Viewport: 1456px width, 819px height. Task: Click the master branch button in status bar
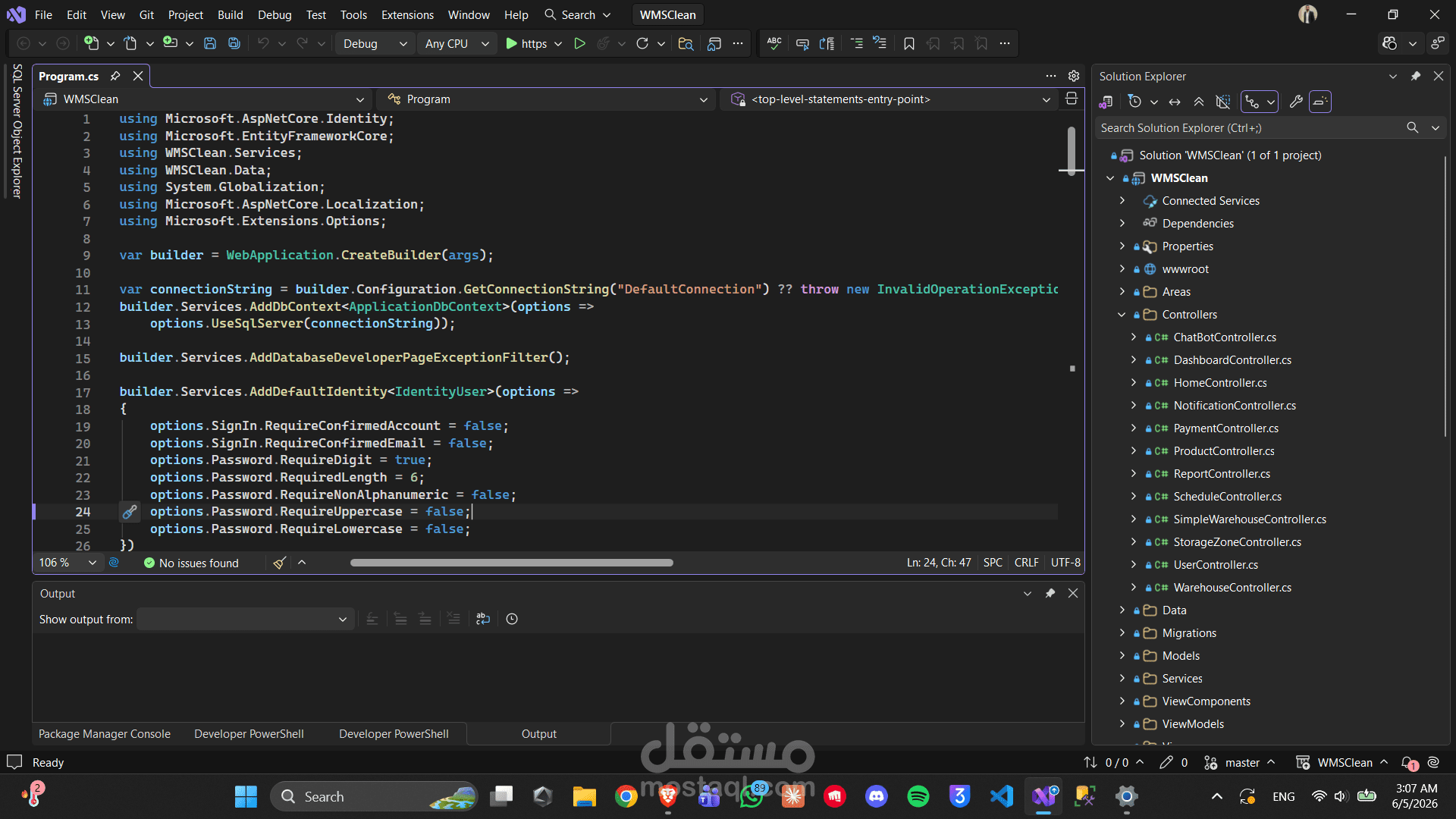[1240, 762]
